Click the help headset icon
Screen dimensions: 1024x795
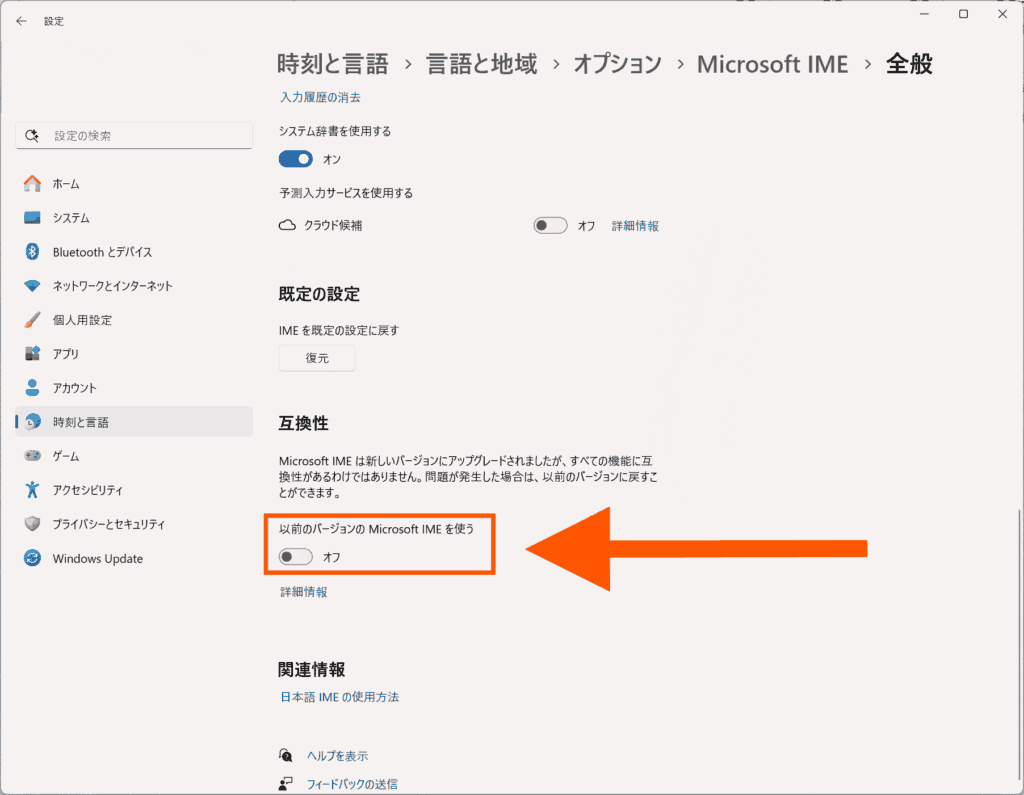(285, 756)
